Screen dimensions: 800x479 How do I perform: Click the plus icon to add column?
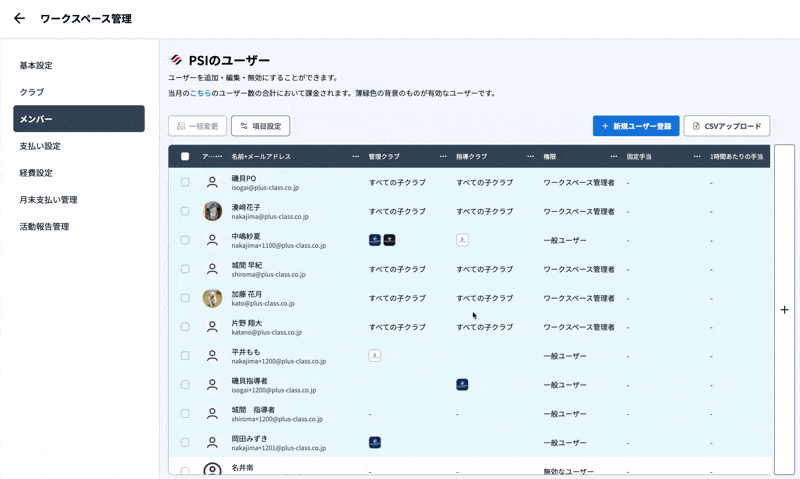(784, 310)
